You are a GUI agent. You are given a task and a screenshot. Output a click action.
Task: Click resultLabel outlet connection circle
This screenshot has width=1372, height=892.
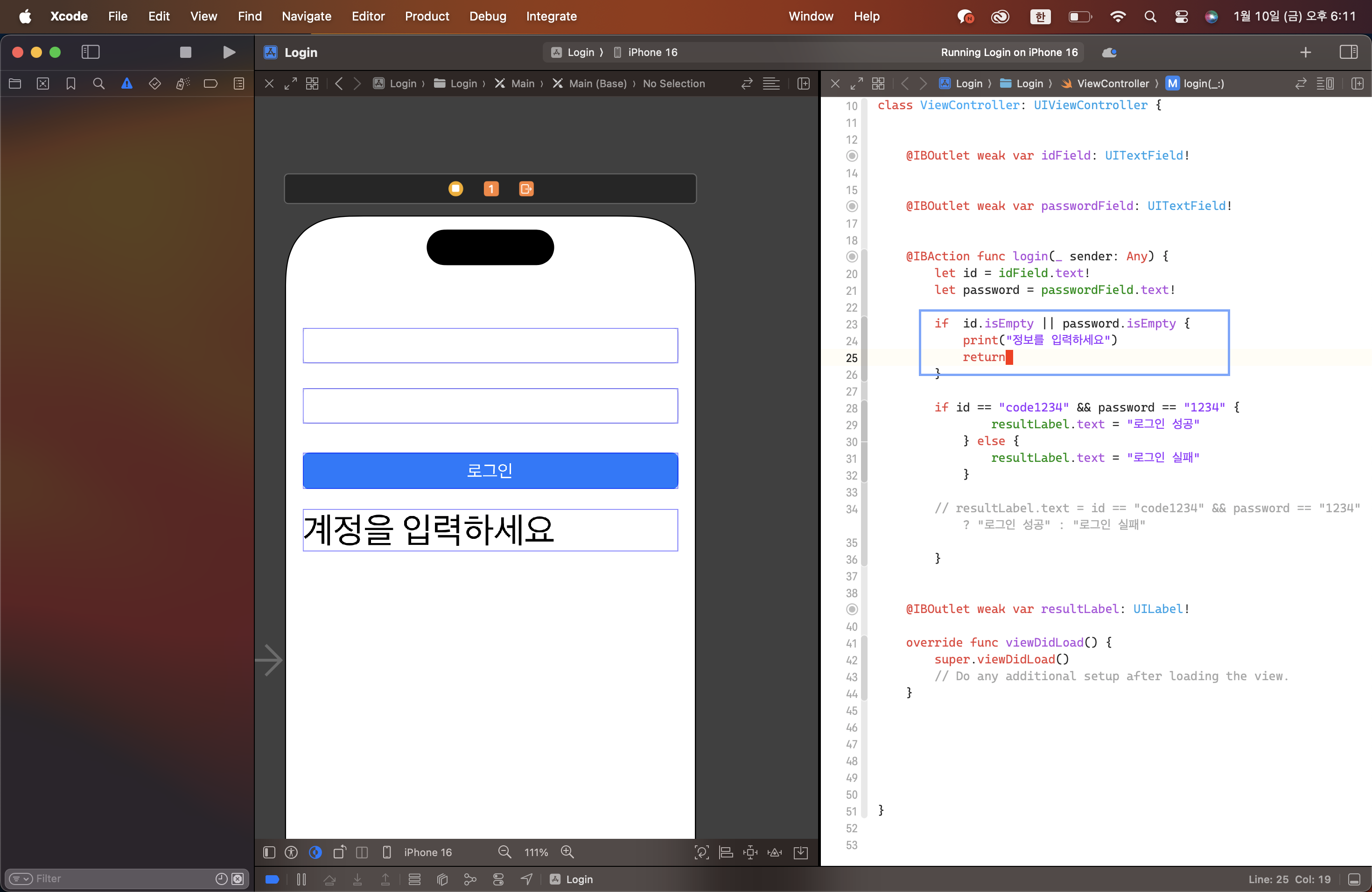tap(852, 609)
